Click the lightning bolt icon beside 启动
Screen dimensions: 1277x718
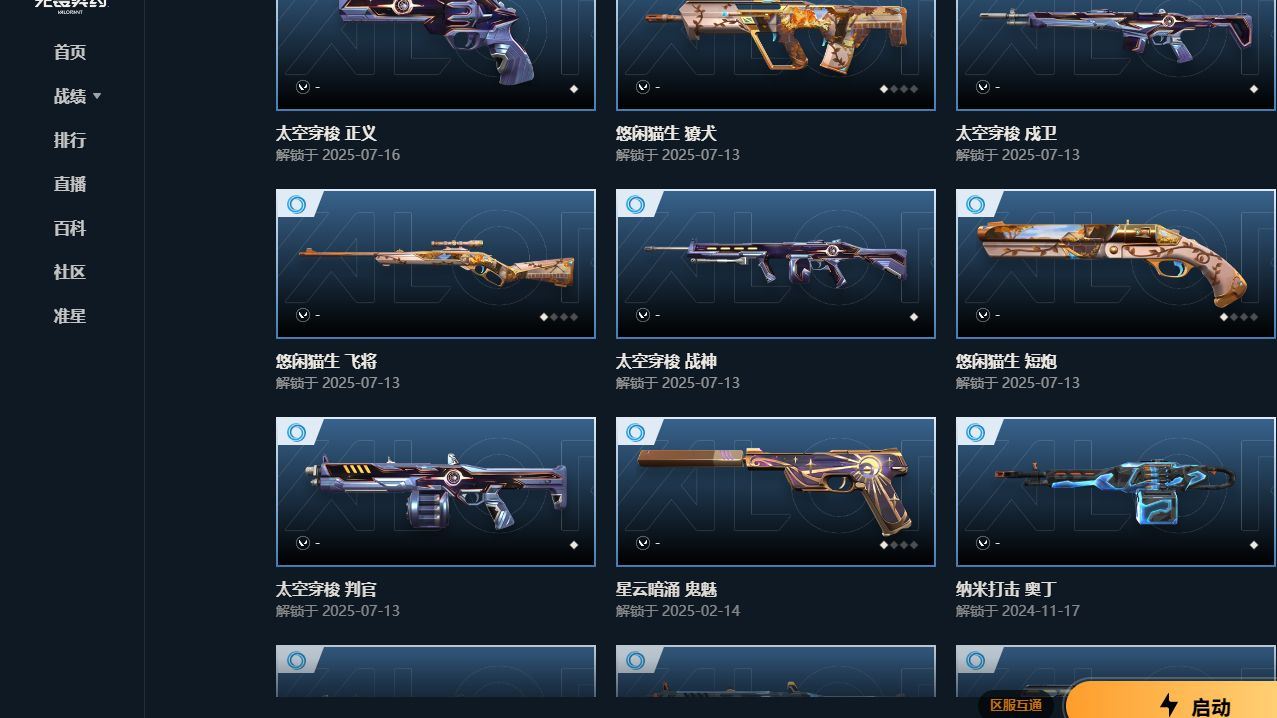[1169, 705]
